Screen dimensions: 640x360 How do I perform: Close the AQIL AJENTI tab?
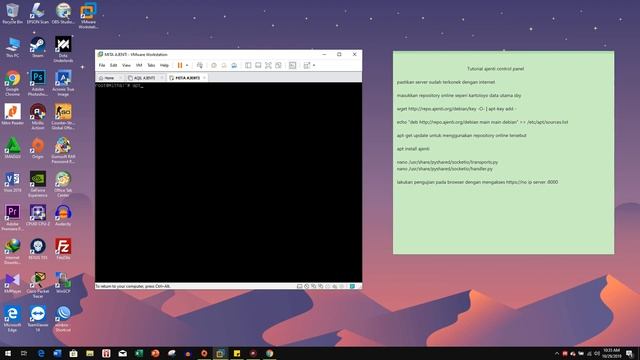[x=162, y=78]
